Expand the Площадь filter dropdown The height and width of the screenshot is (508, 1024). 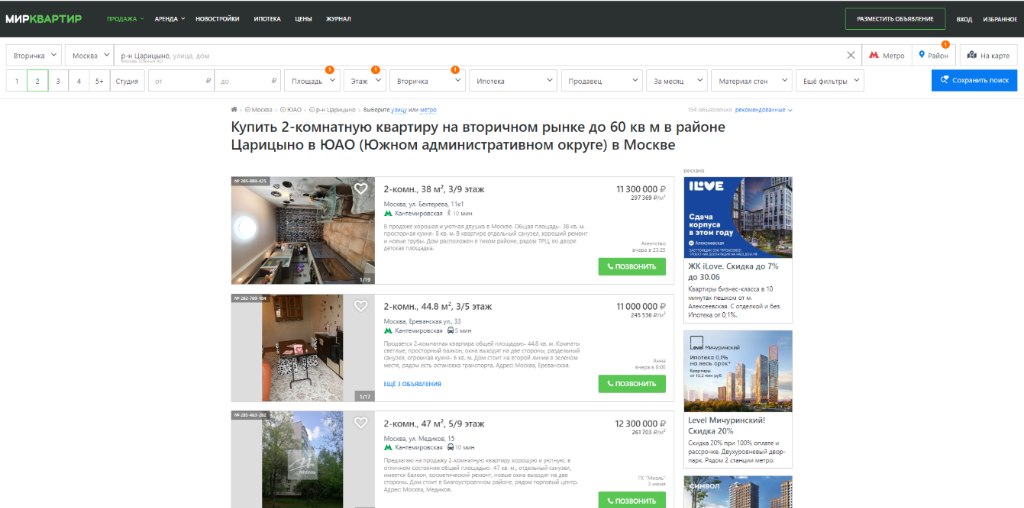point(312,81)
